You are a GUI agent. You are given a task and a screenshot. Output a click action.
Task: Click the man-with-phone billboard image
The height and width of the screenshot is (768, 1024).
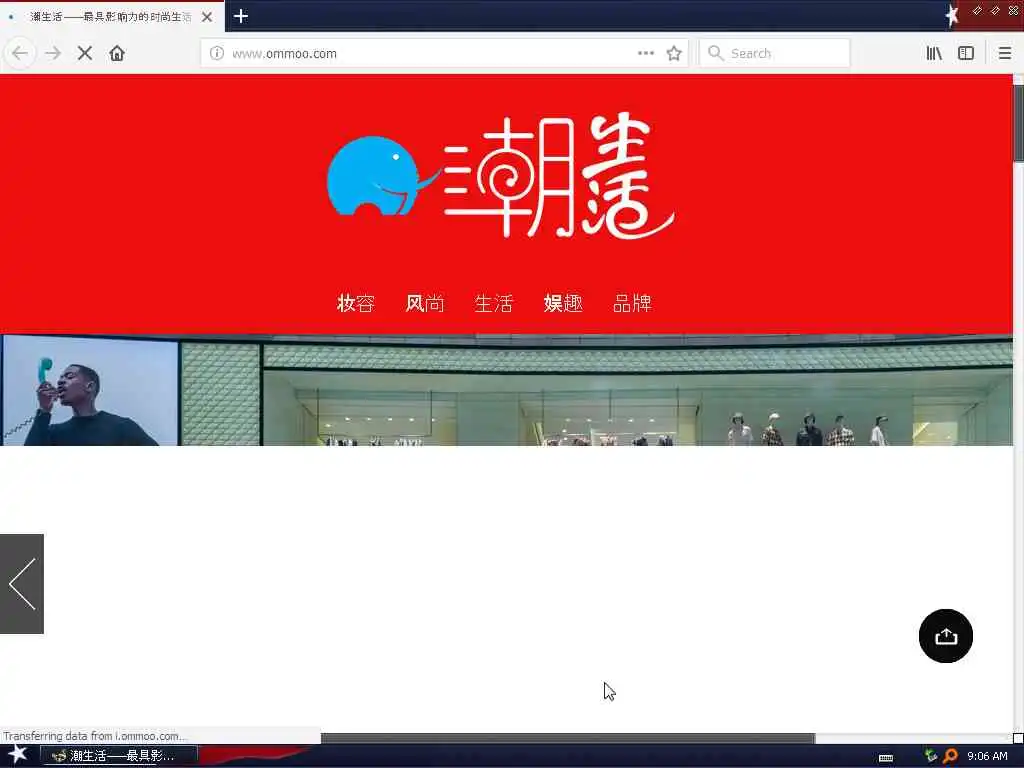click(89, 391)
